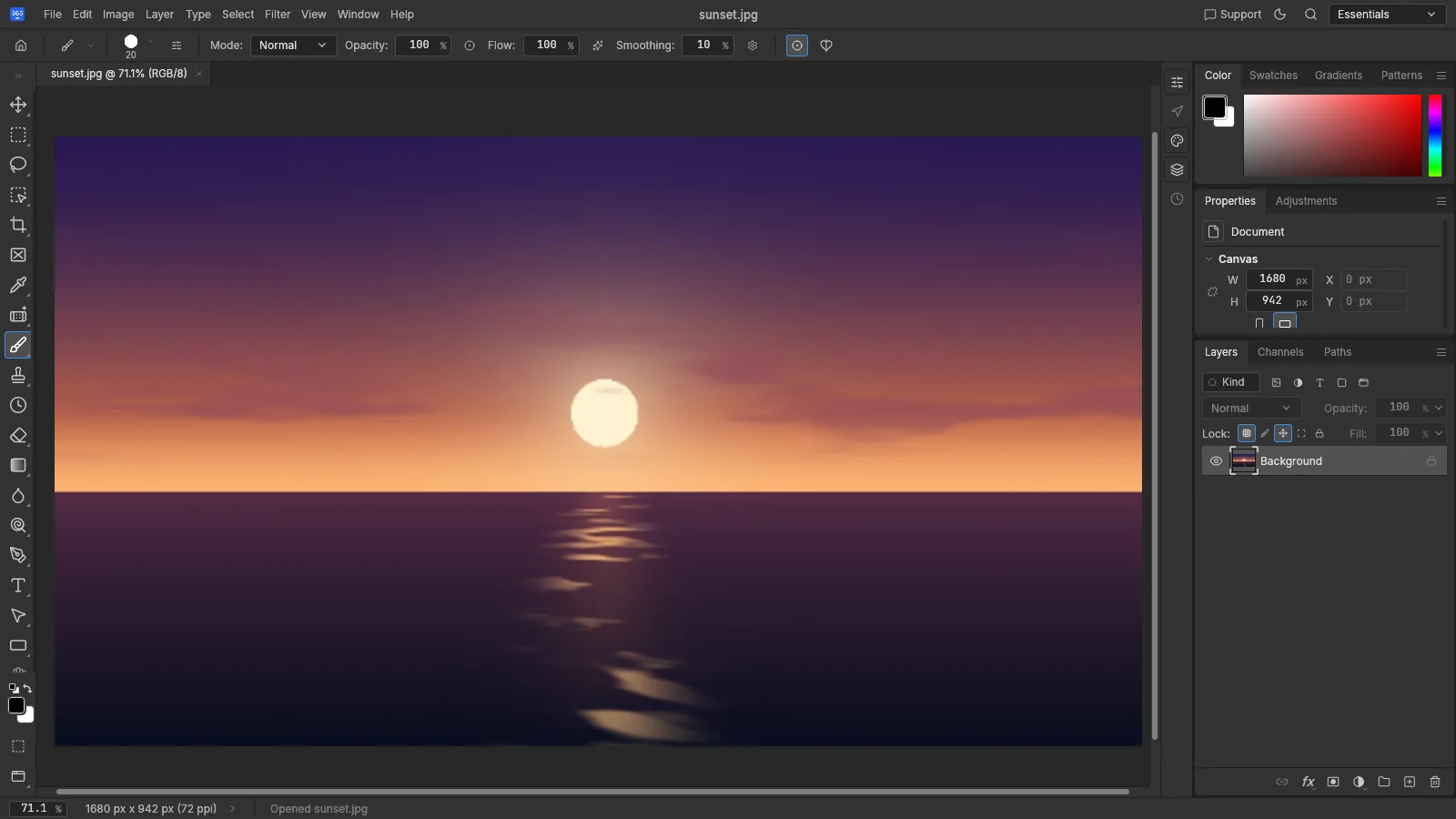Switch foreground and background colors
This screenshot has width=1456, height=819.
(x=28, y=689)
